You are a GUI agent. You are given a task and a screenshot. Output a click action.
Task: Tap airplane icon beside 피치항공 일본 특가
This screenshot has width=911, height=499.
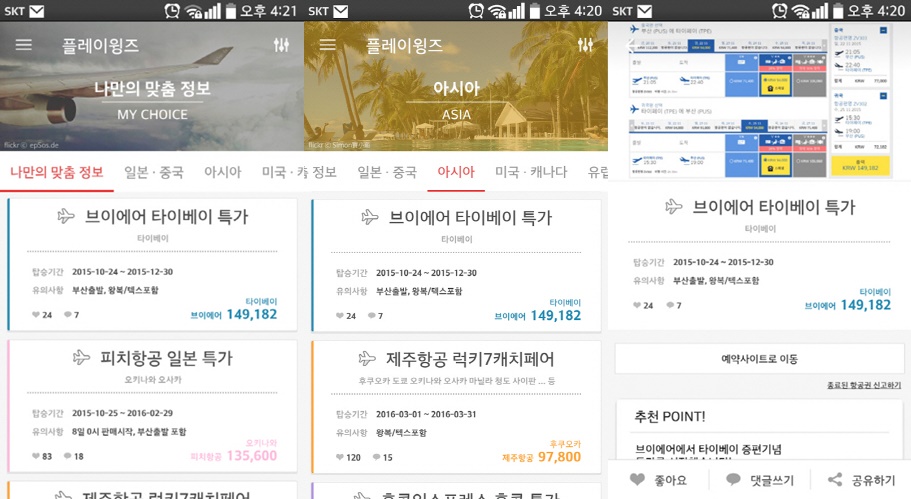click(81, 357)
